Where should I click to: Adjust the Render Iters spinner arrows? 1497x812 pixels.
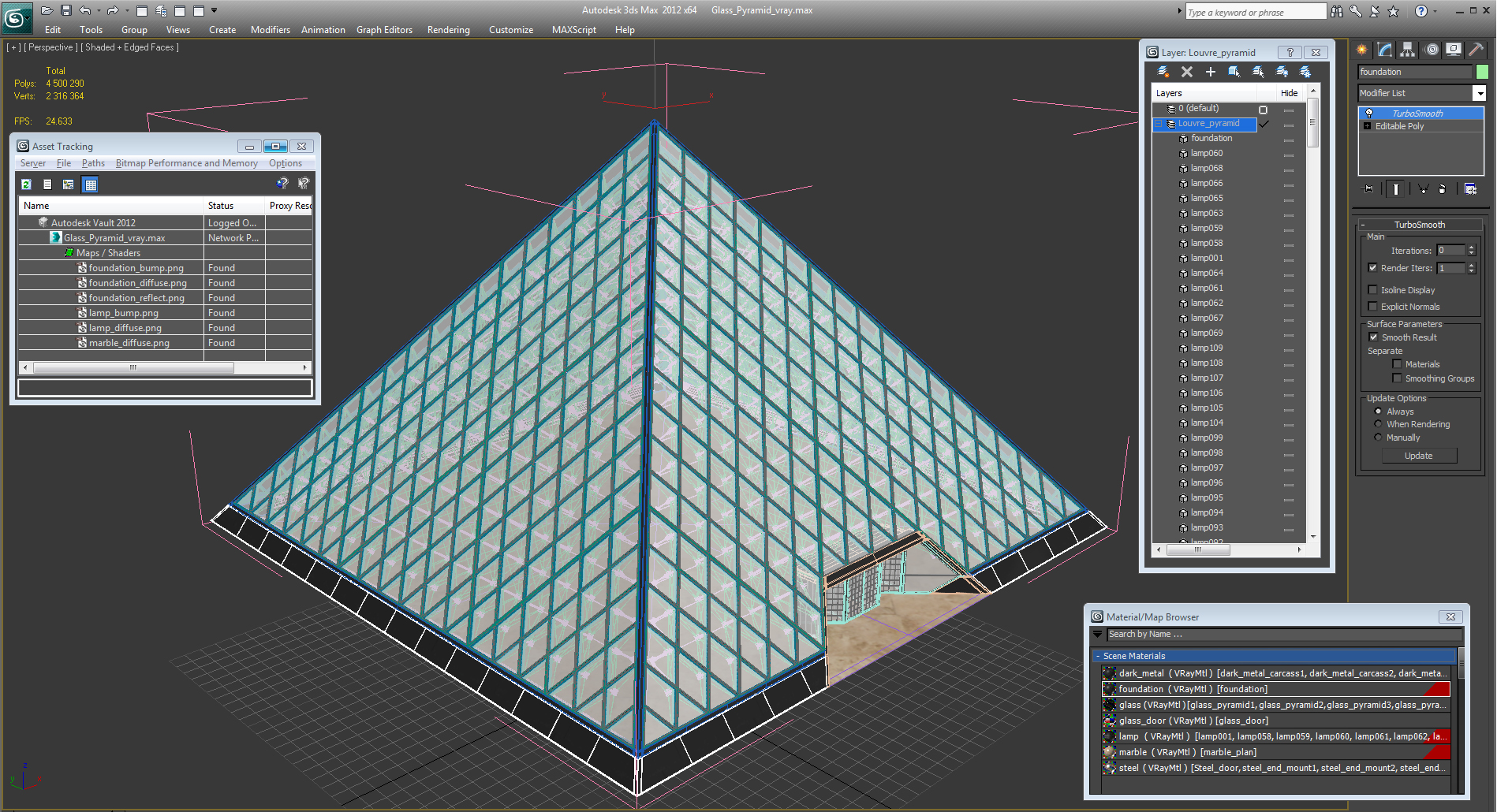coord(1471,268)
